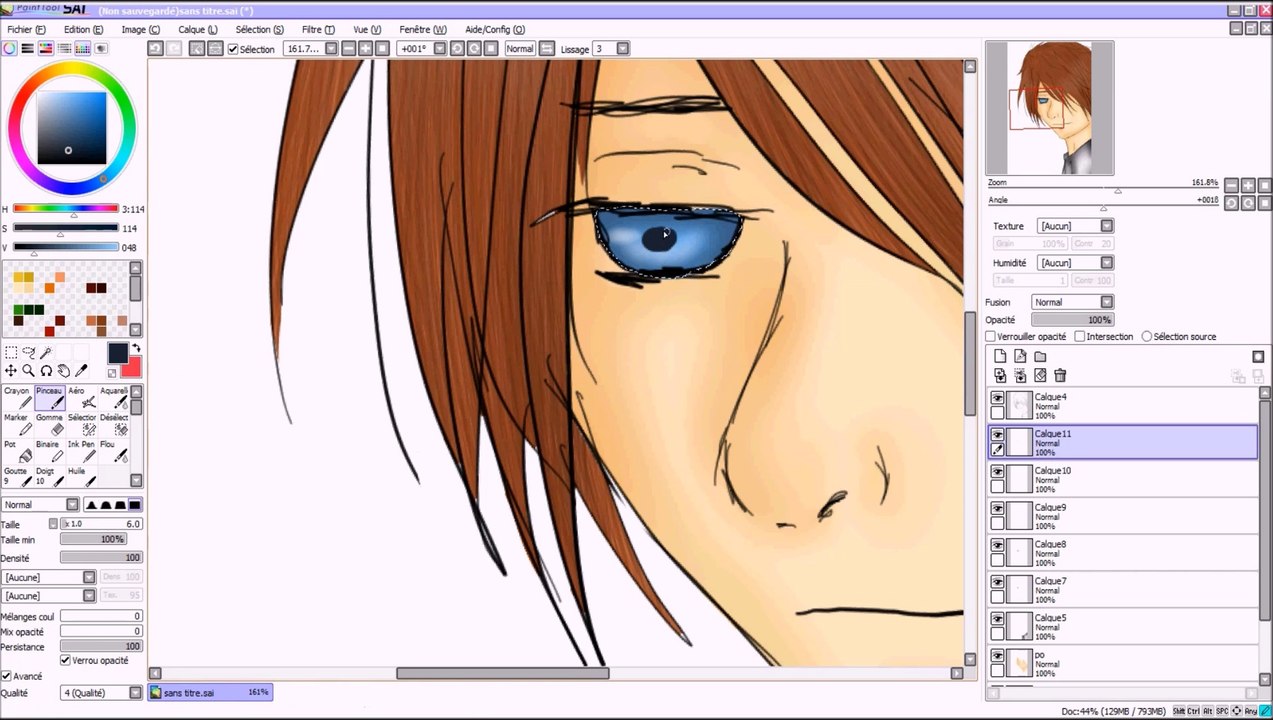Hide layer Calque7 via eye icon
Screen dimensions: 1273x720
997,582
